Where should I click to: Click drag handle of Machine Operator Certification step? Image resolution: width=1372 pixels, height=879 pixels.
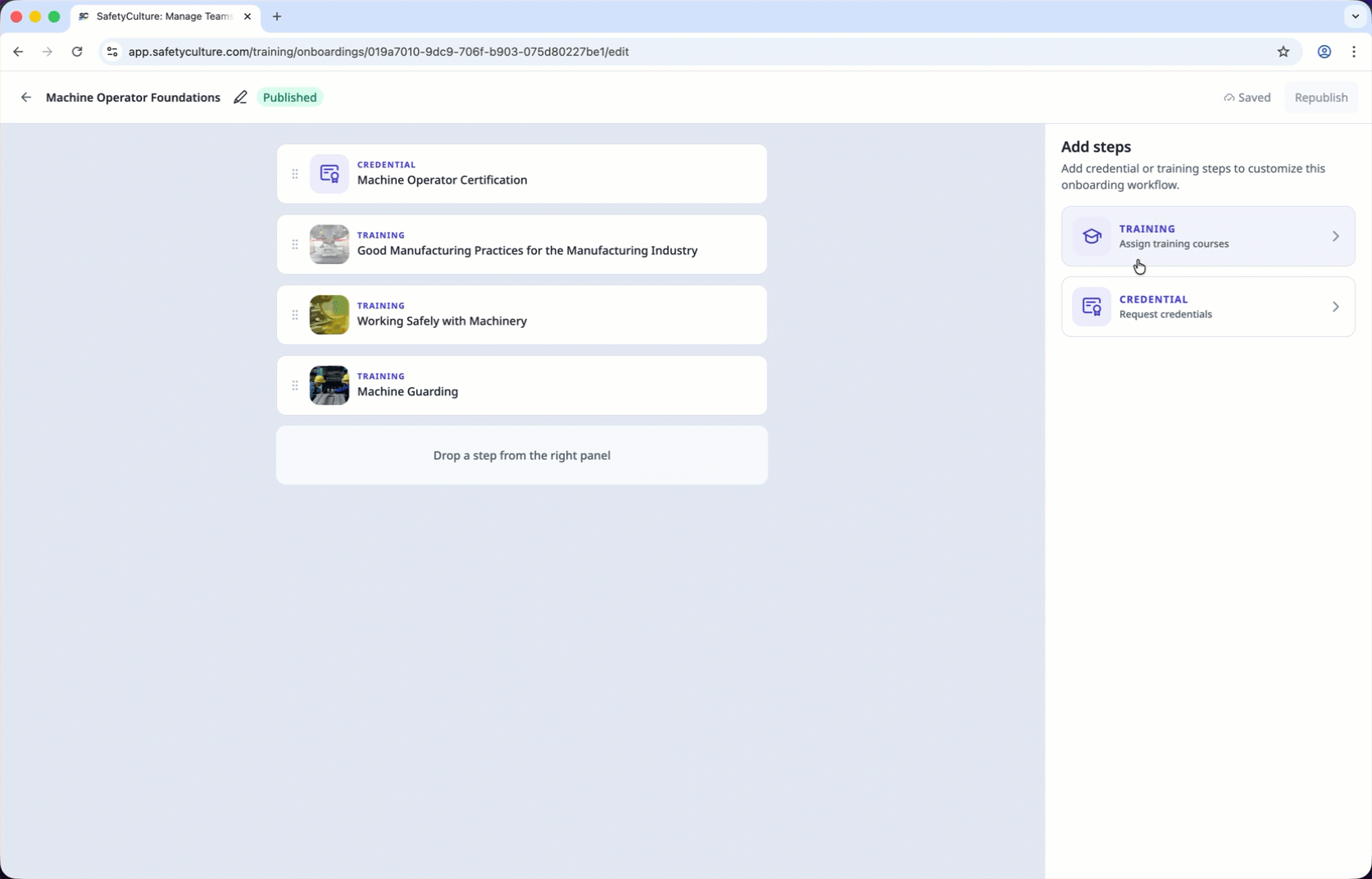pyautogui.click(x=295, y=174)
